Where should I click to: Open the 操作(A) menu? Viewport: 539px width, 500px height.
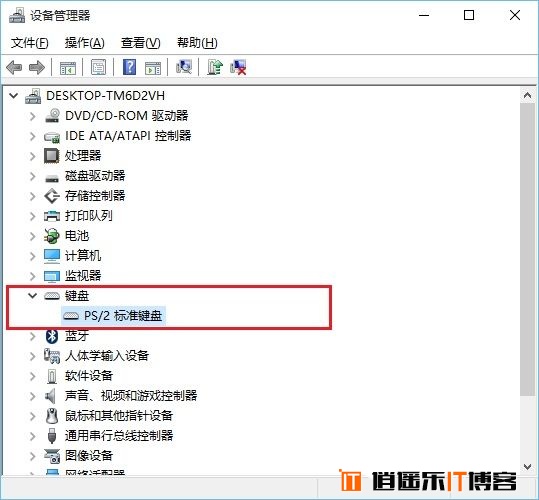(x=85, y=43)
